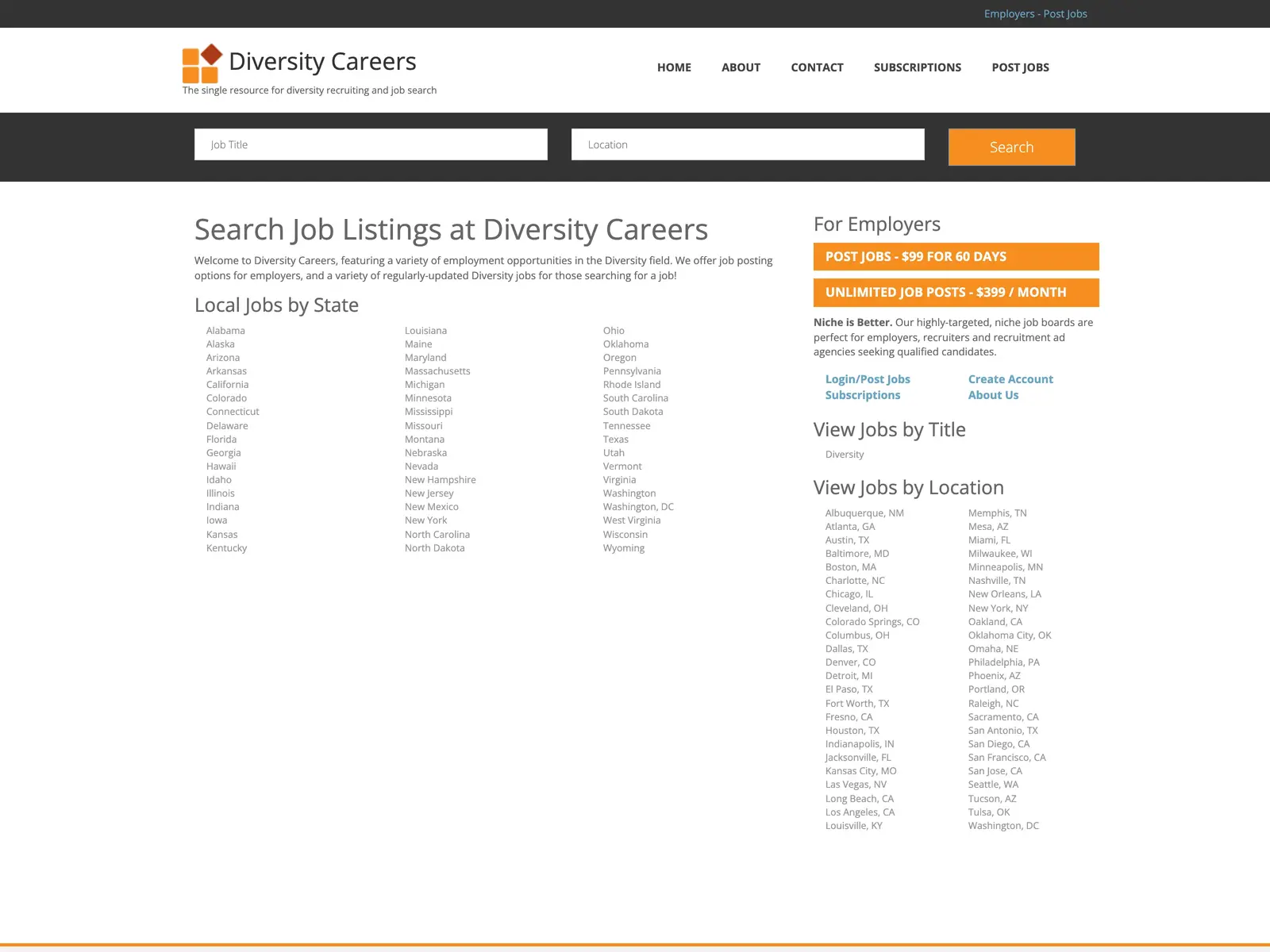
Task: View jobs in Portland, OR
Action: coord(996,689)
